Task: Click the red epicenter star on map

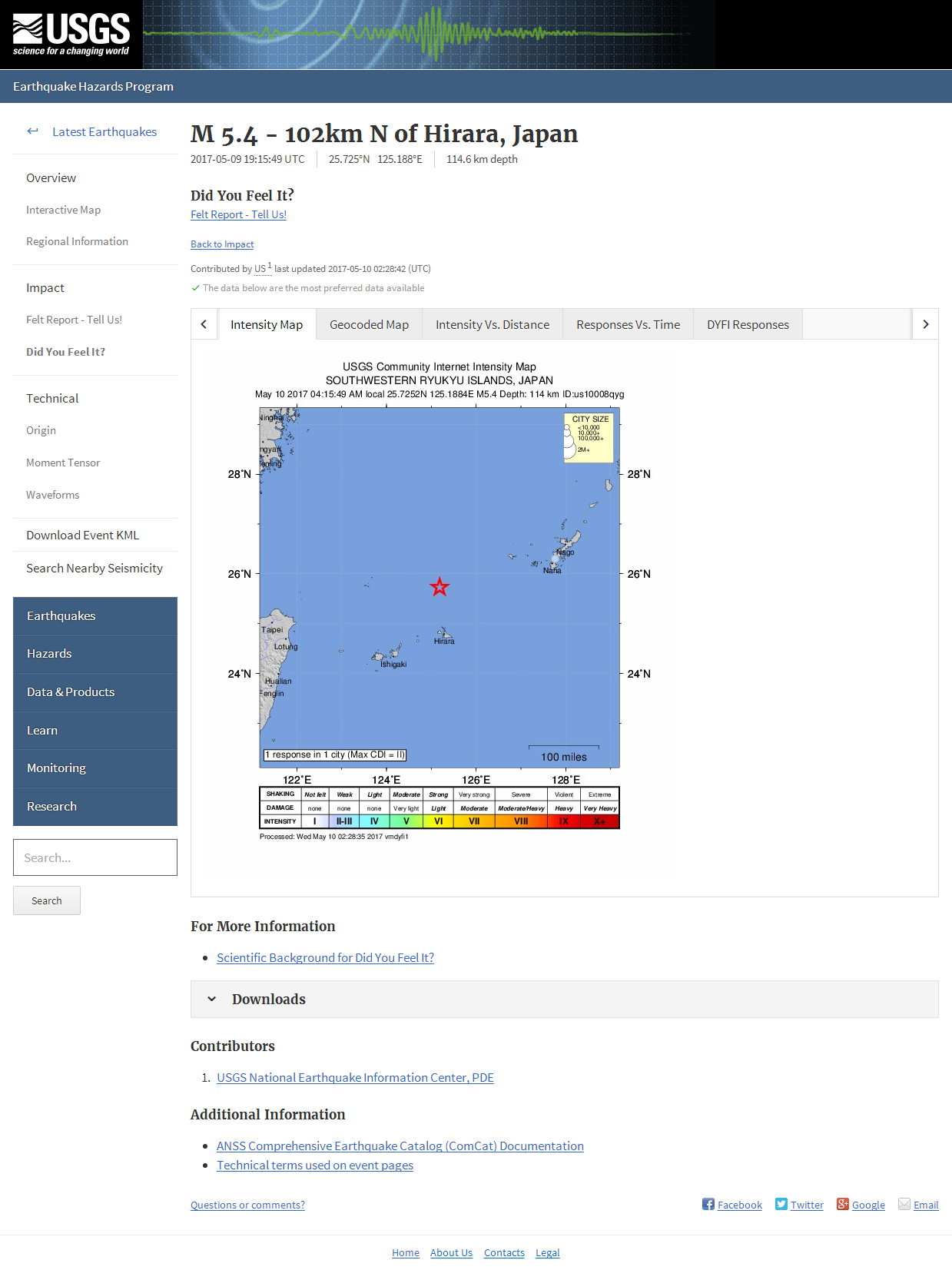Action: click(440, 587)
